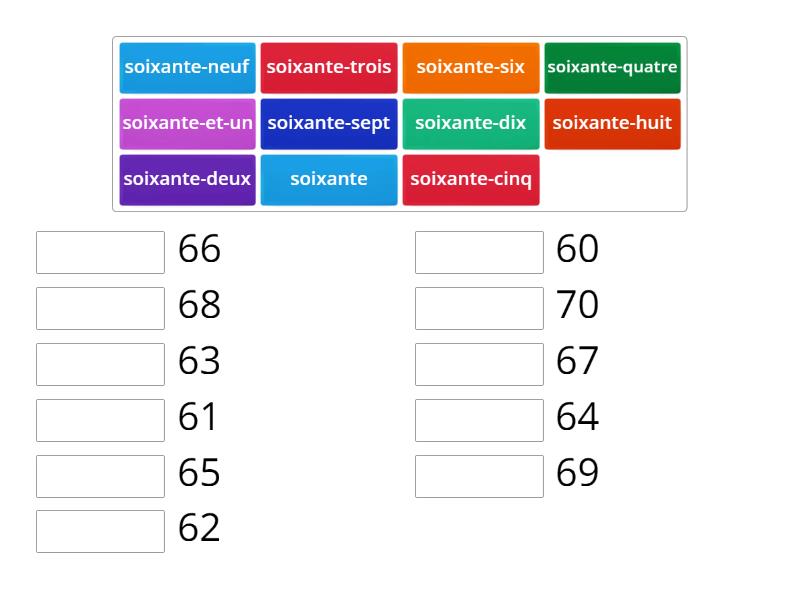Click the soixante-neuf word tile

tap(187, 68)
